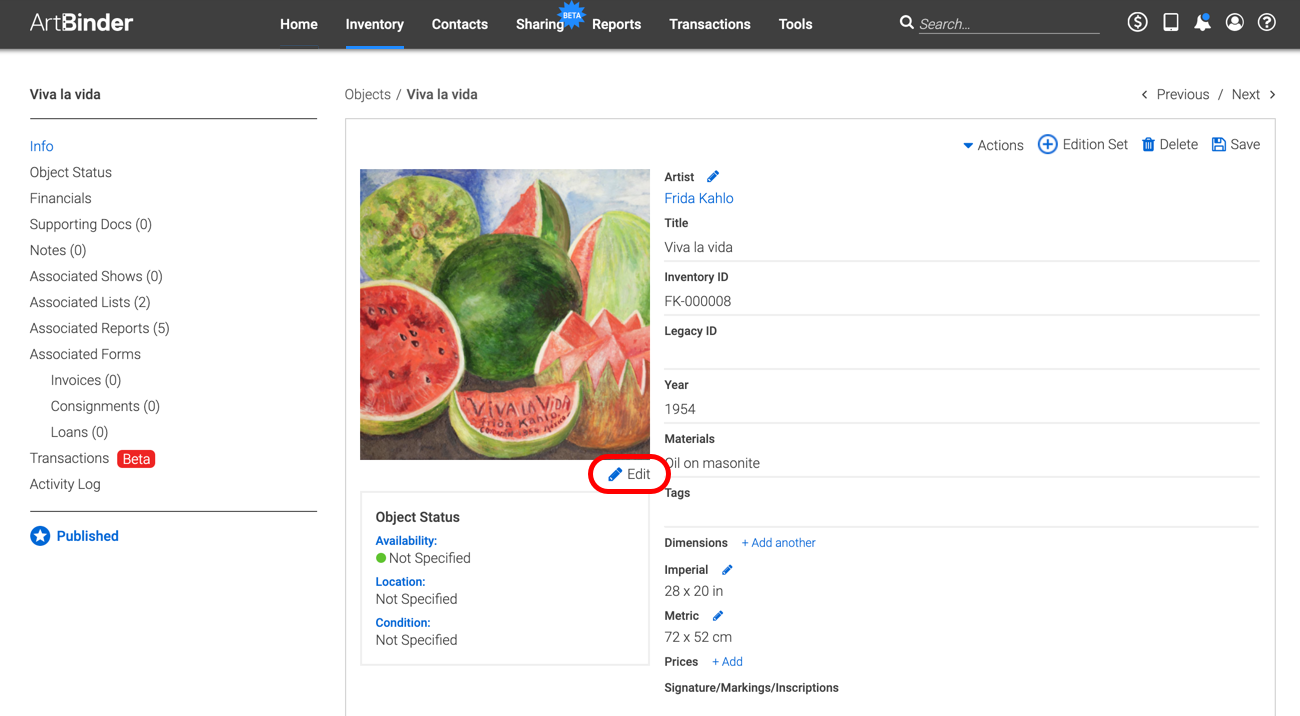The image size is (1300, 716).
Task: Click the Imperial dimension value '28 x 20 in'
Action: pos(694,591)
